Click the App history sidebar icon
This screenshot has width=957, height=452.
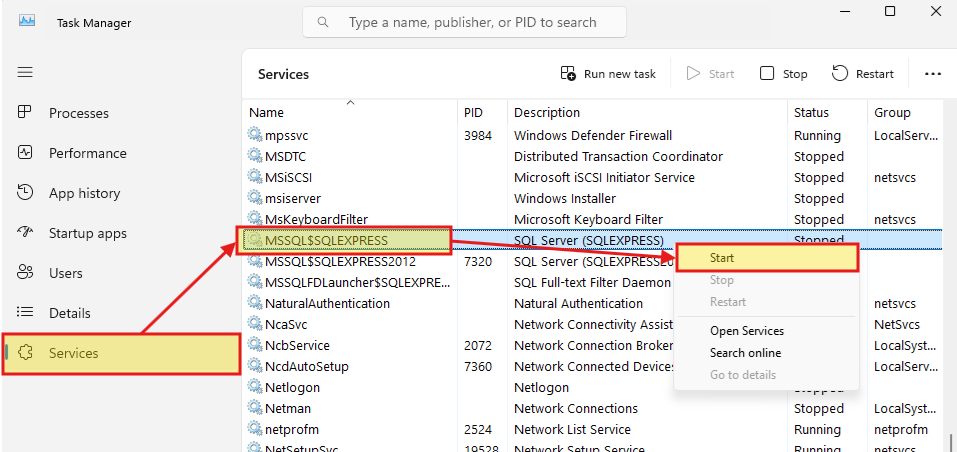(24, 193)
